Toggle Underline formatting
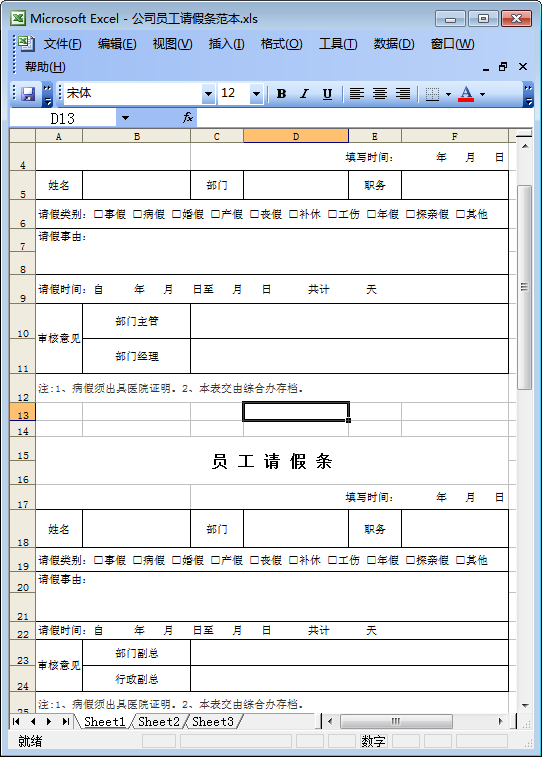 point(327,94)
